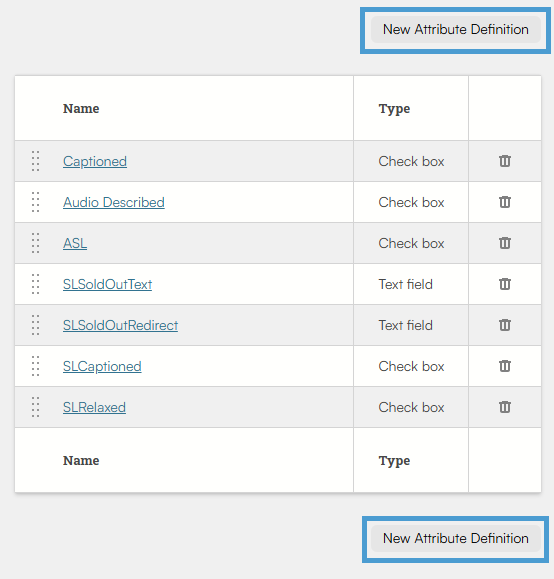554x579 pixels.
Task: Open the Captioned attribute link
Action: (x=95, y=161)
